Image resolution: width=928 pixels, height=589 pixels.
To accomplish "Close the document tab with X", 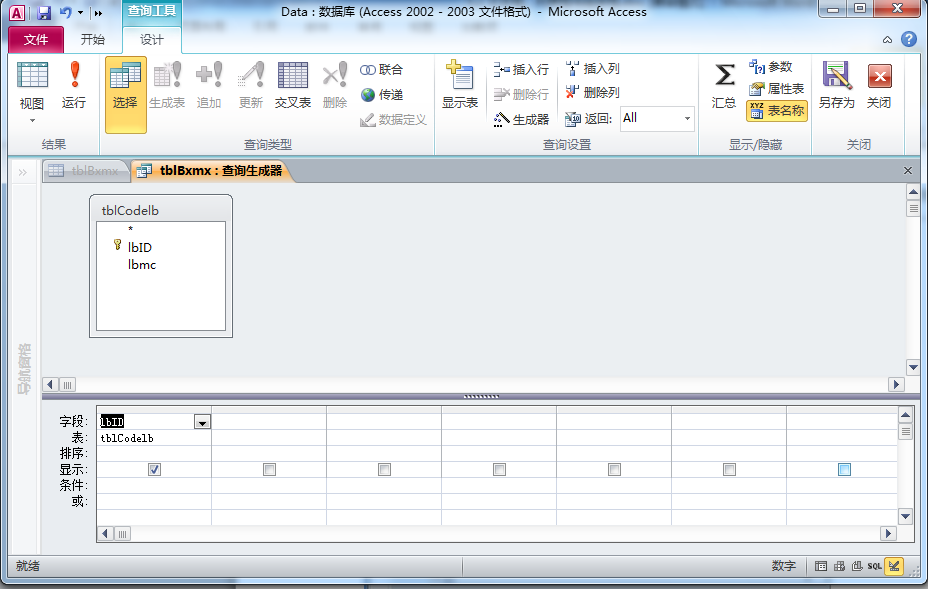I will click(x=908, y=170).
